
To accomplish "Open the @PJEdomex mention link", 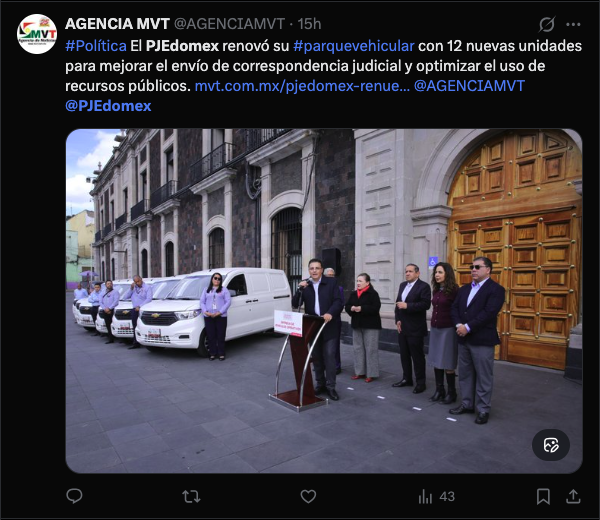I will 108,106.
